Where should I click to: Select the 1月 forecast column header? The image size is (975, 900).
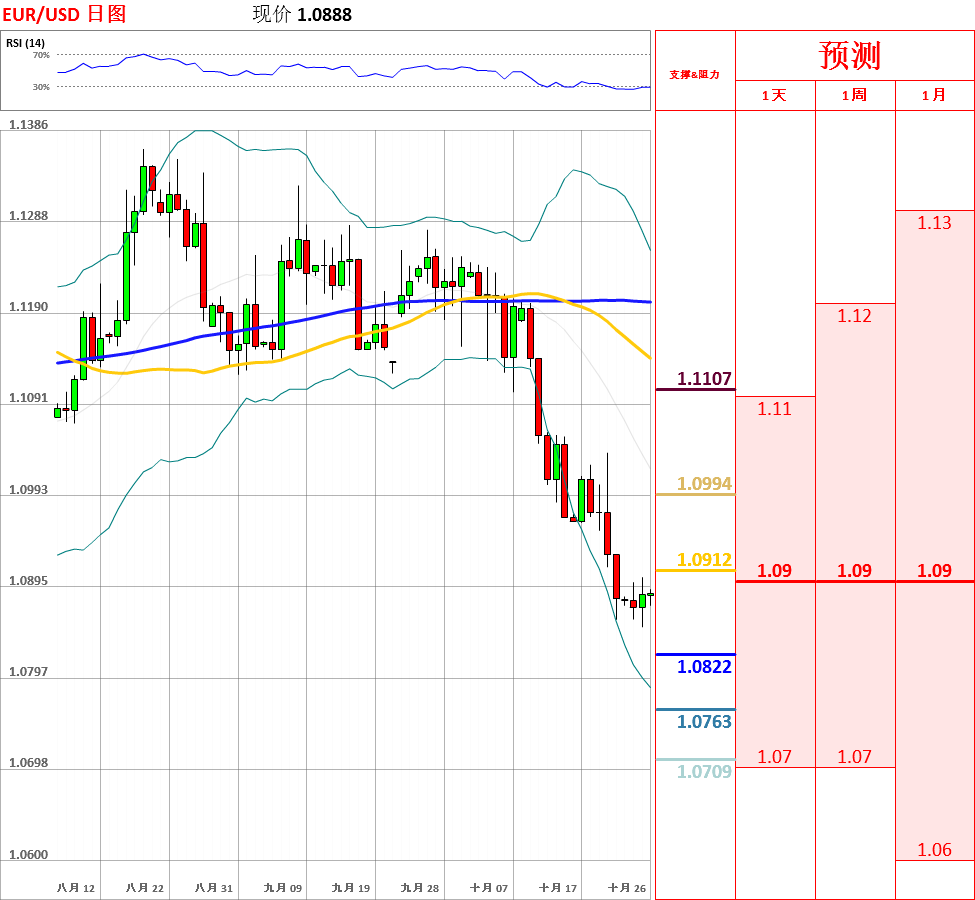[934, 95]
